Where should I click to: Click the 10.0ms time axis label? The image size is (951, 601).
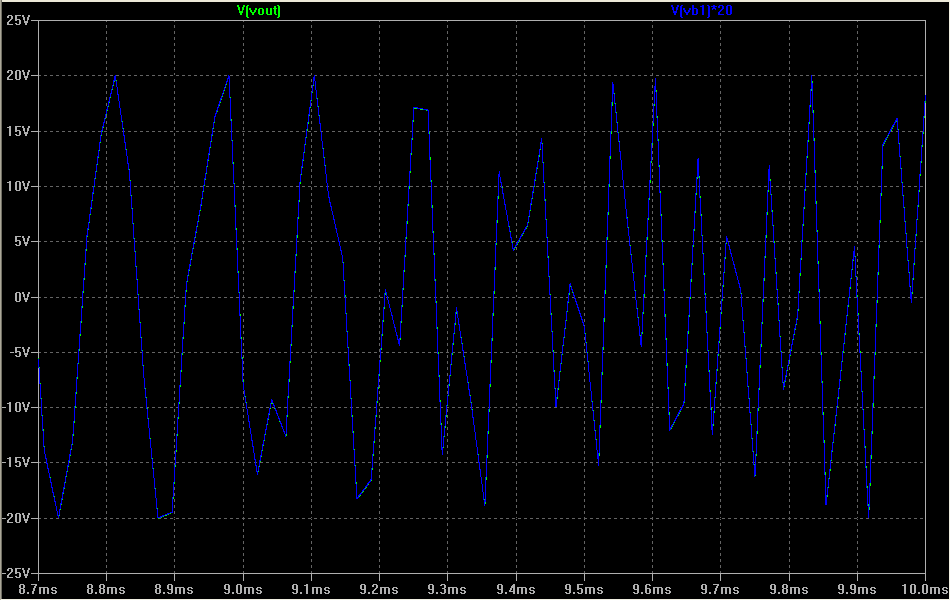tap(924, 589)
